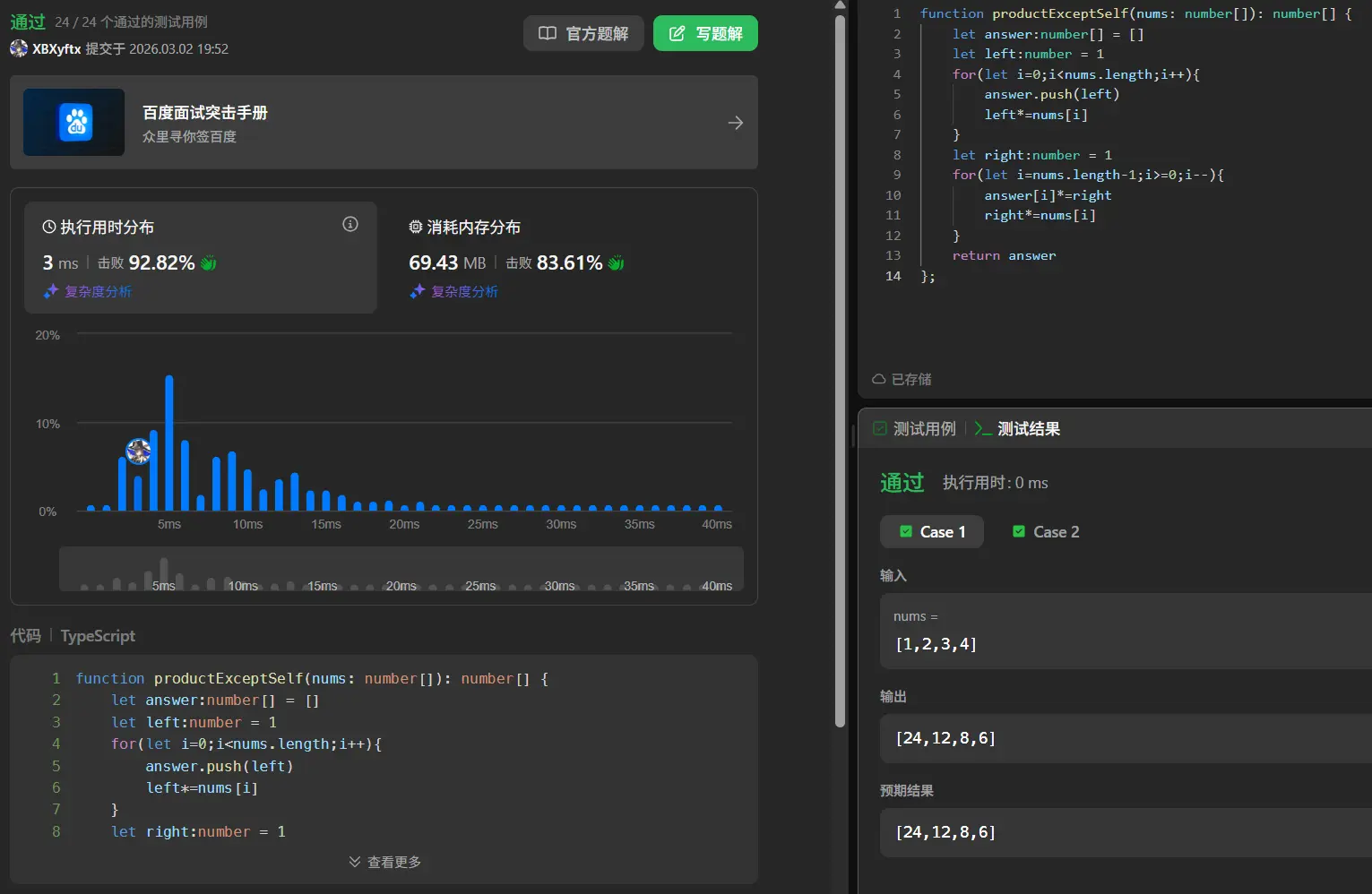Click the arrow on Baidu interview banner

click(735, 123)
